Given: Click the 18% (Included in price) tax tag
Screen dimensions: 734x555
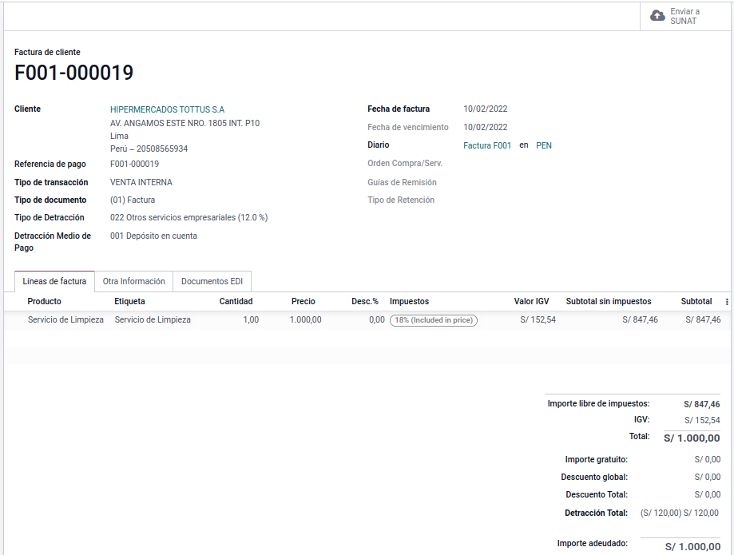Looking at the screenshot, I should pos(433,320).
